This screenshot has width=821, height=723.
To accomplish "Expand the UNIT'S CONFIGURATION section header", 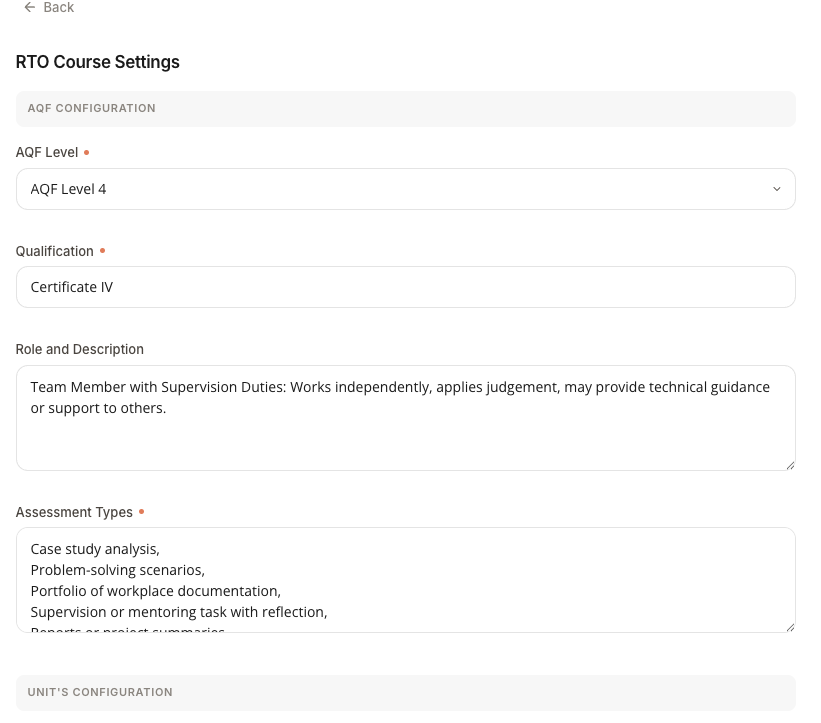I will point(405,692).
